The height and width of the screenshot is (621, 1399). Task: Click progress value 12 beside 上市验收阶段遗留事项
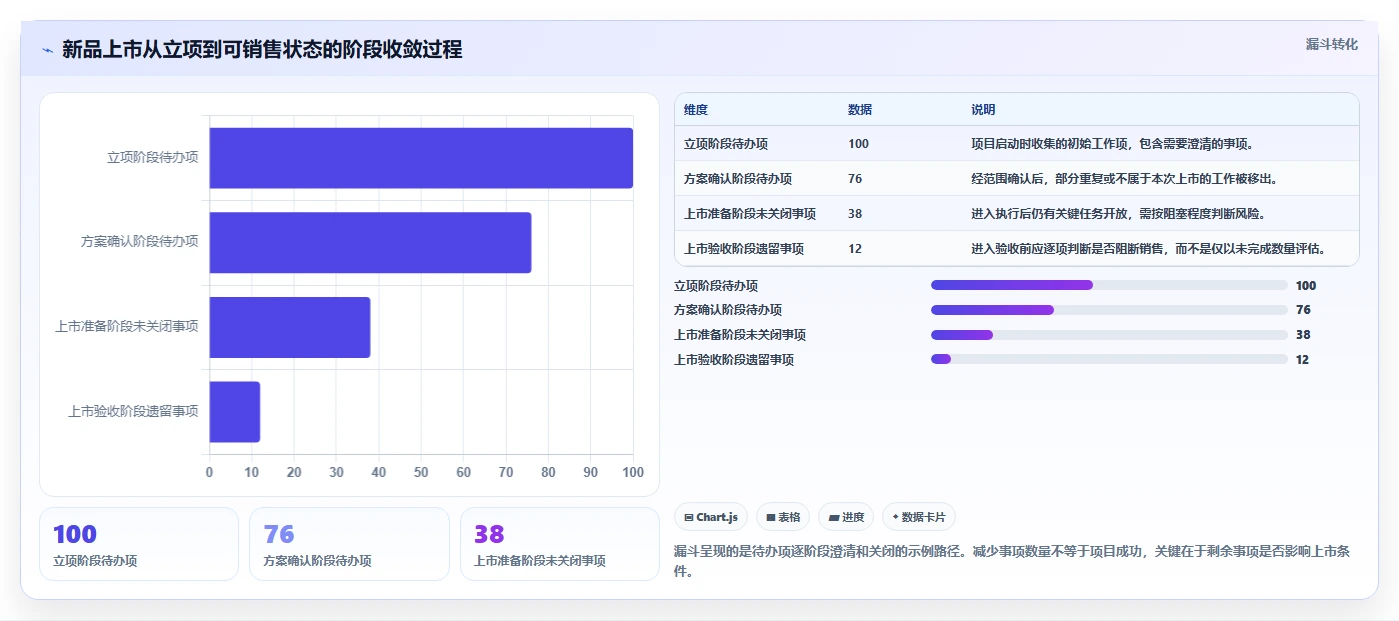tap(1302, 360)
